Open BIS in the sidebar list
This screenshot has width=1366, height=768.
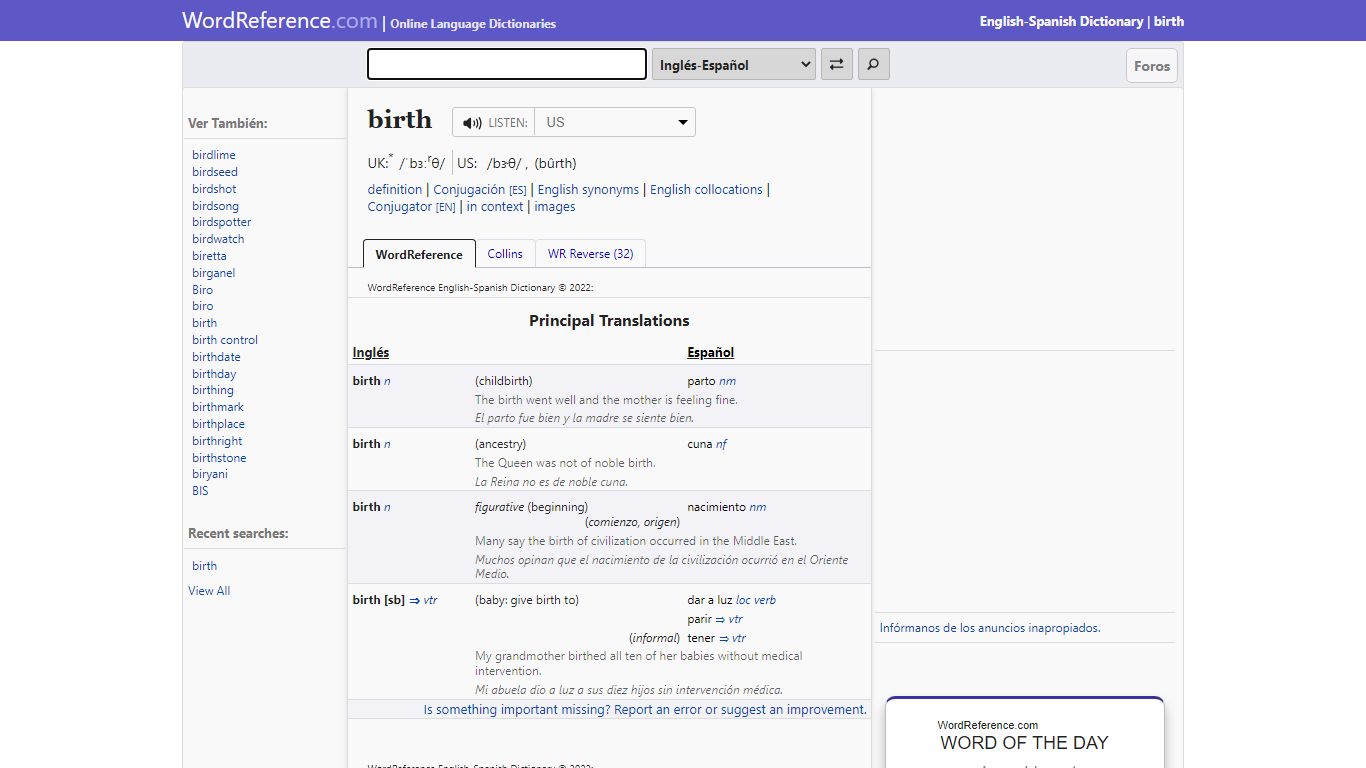tap(200, 491)
